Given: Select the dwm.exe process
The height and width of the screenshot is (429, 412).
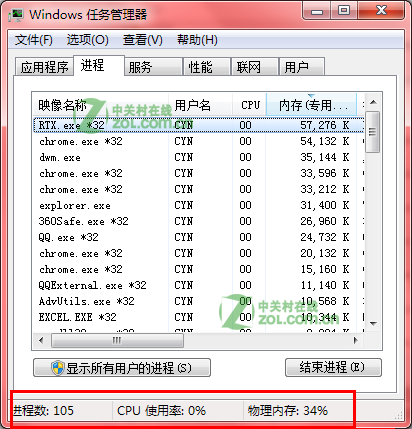Looking at the screenshot, I should click(199, 157).
